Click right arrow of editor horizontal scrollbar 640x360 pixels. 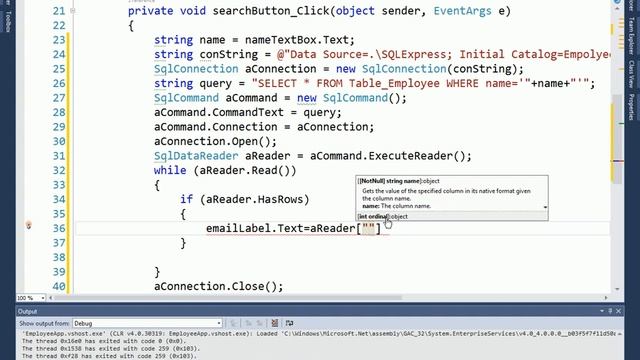point(606,298)
